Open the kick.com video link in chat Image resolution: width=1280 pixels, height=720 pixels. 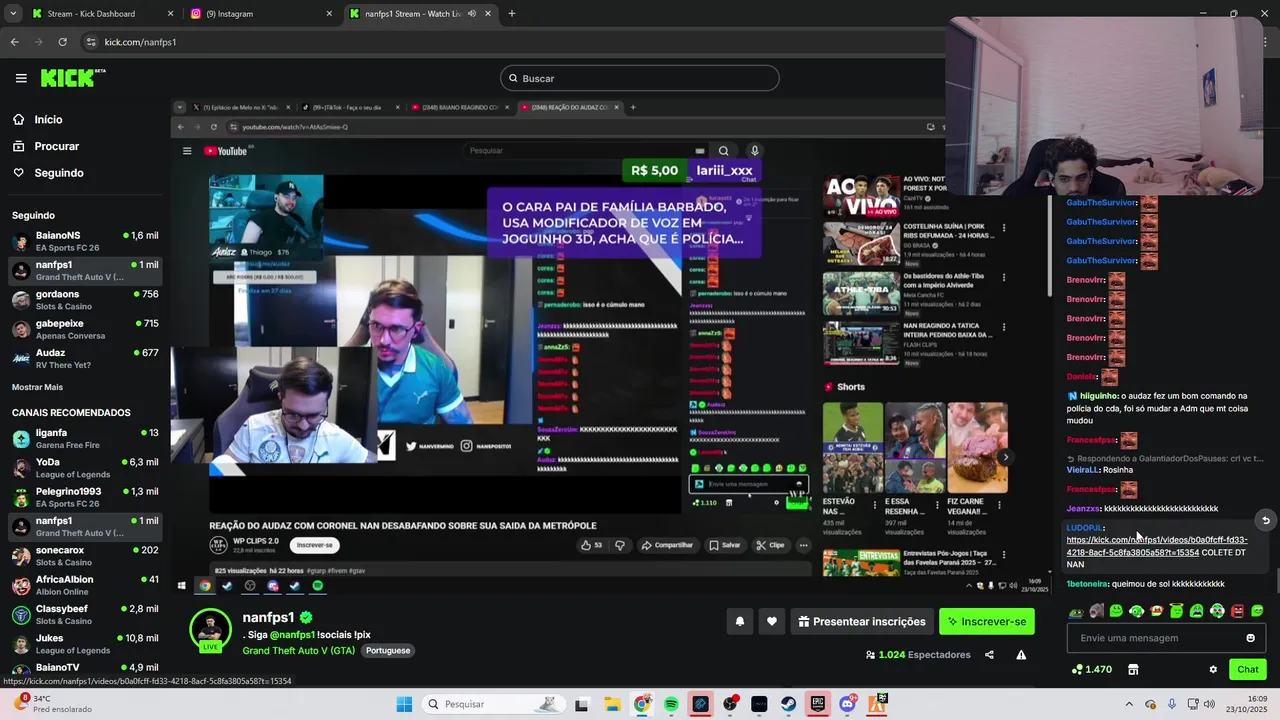1156,546
